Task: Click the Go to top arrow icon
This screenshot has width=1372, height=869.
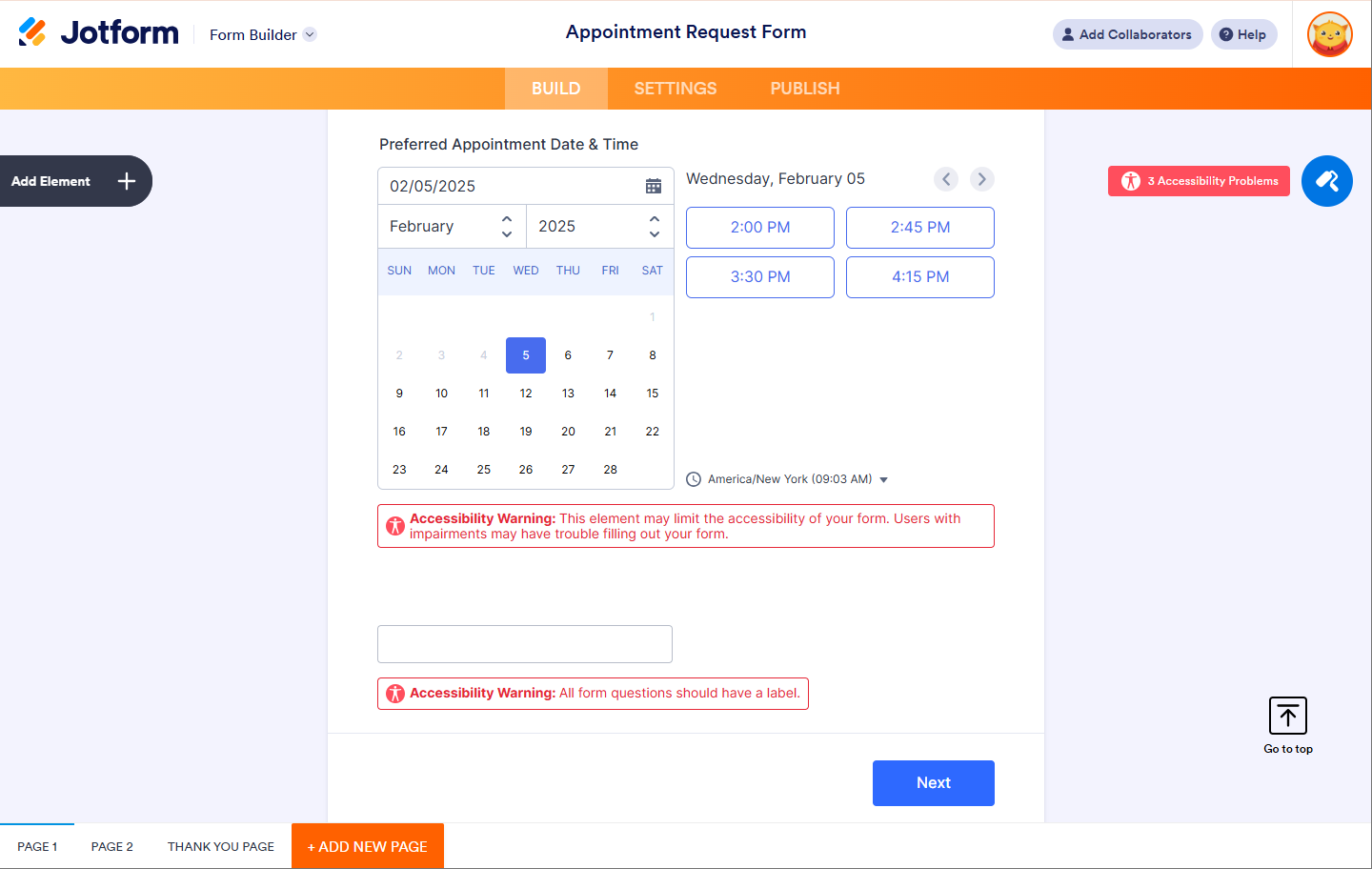Action: pyautogui.click(x=1288, y=716)
